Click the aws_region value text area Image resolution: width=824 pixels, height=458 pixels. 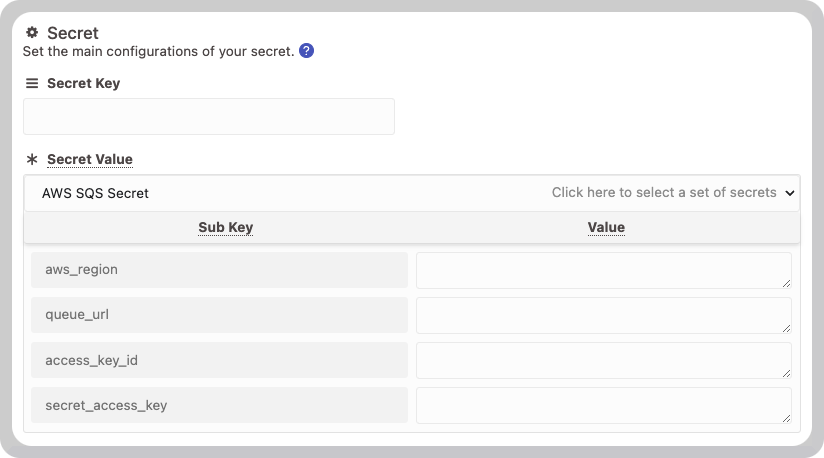(x=604, y=270)
